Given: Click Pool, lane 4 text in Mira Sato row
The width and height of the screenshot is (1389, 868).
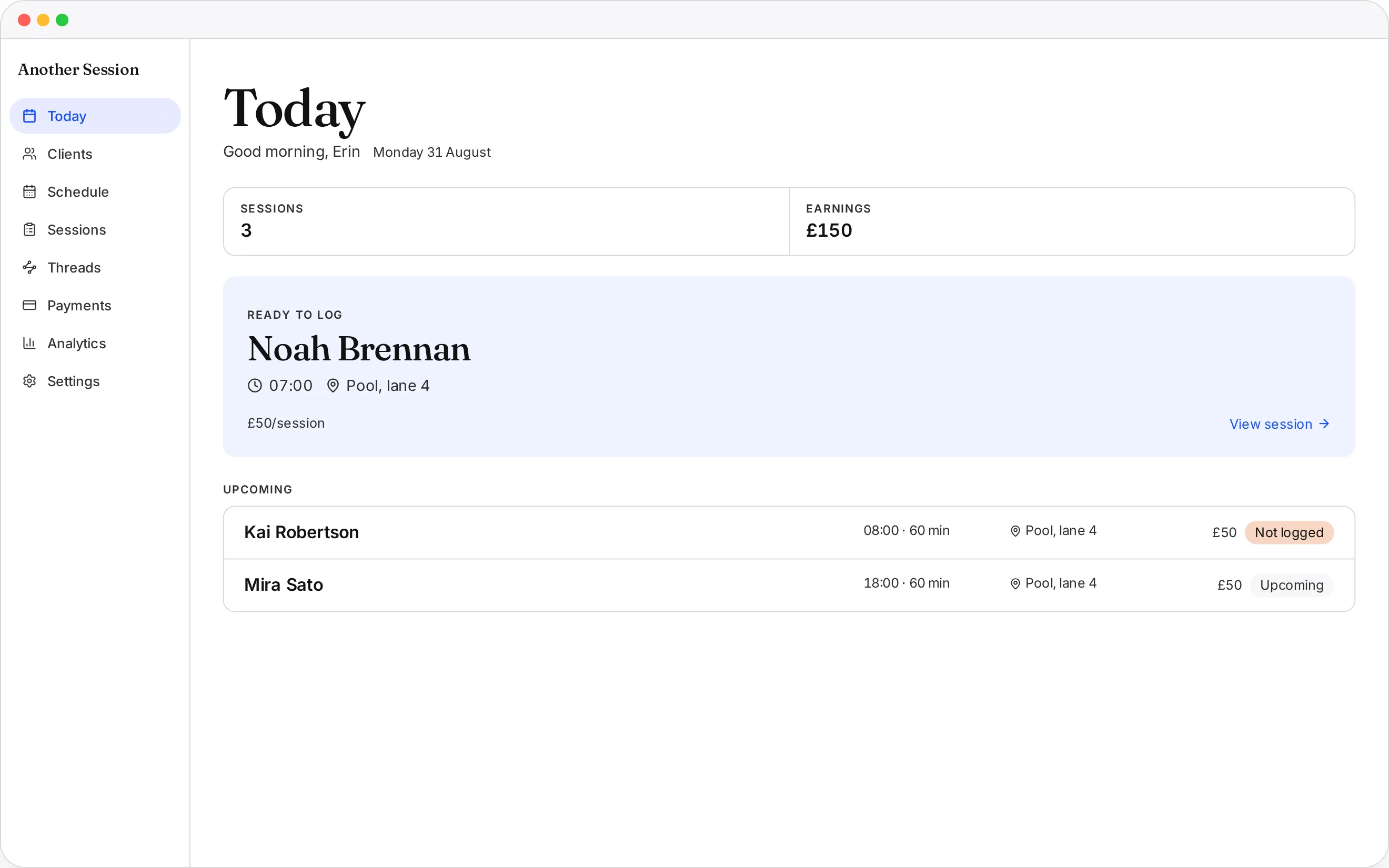Looking at the screenshot, I should 1061,583.
